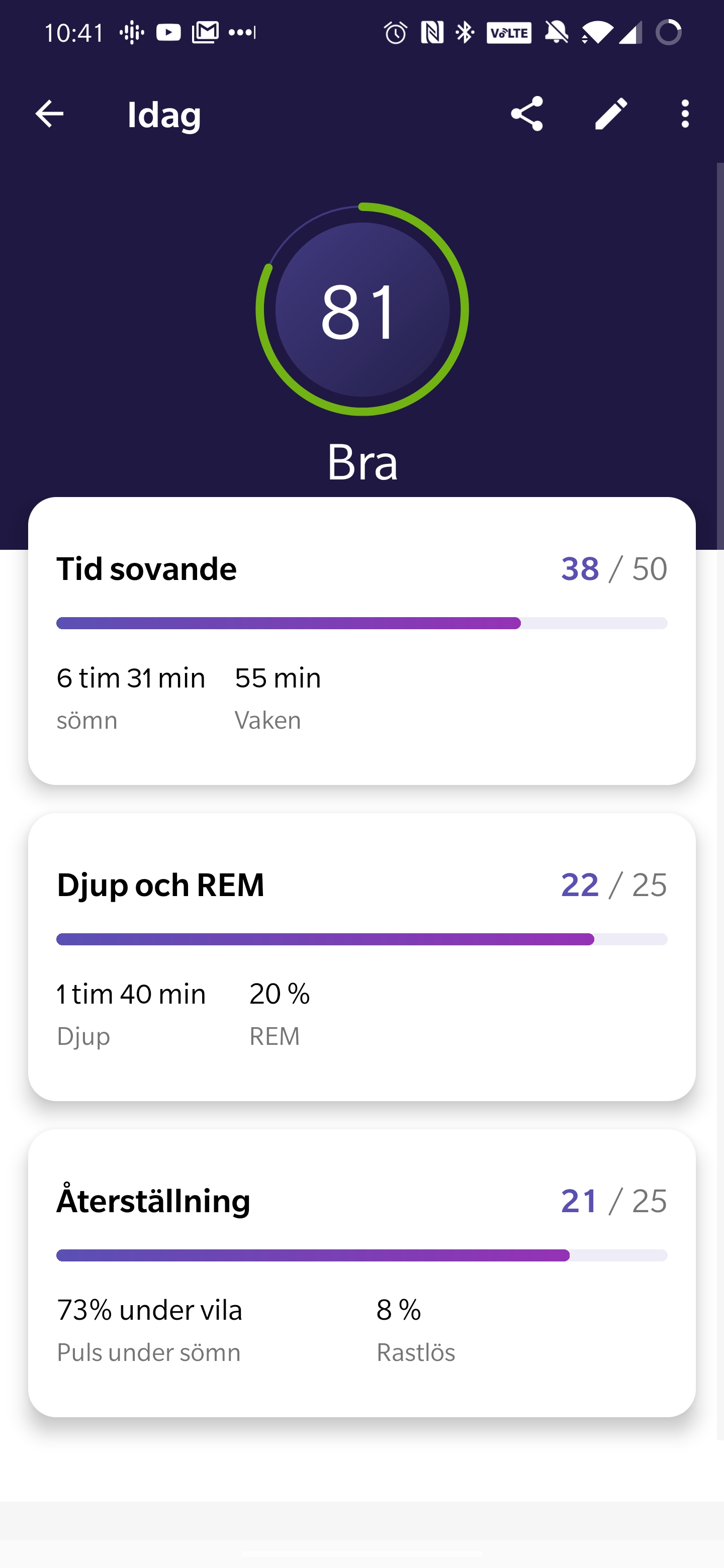
Task: Open the Djup och REM card
Action: tap(361, 957)
